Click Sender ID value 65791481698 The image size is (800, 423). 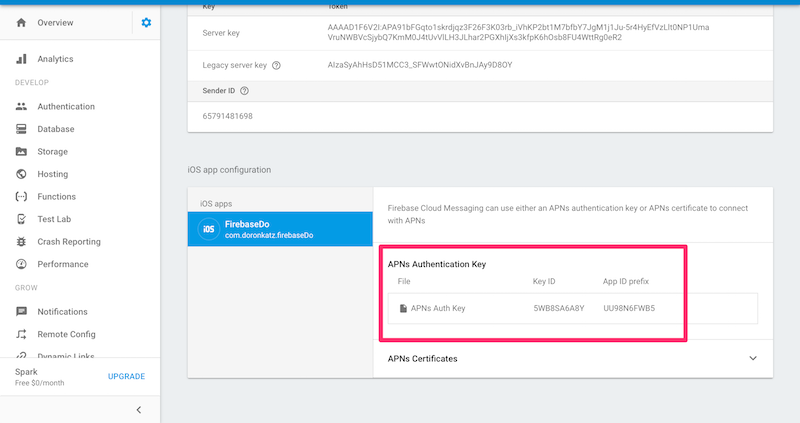point(228,116)
